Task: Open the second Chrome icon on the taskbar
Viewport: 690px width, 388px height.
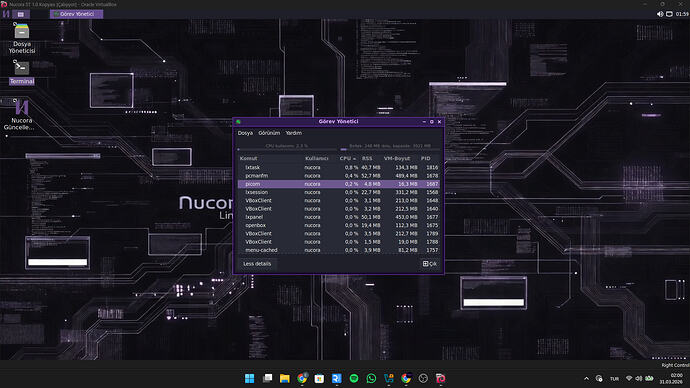Action: (x=406, y=378)
